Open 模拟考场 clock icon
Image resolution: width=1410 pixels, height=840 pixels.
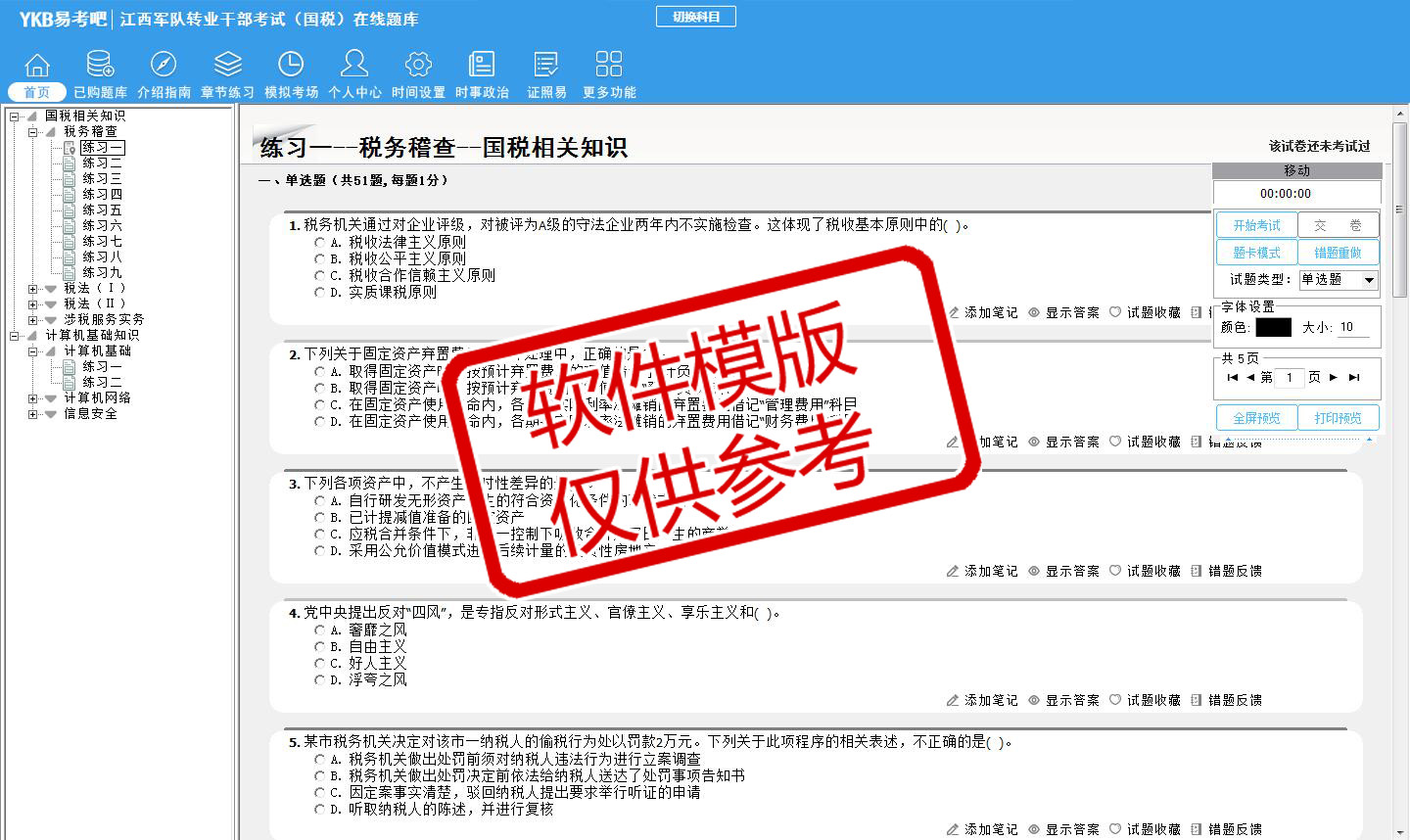291,65
